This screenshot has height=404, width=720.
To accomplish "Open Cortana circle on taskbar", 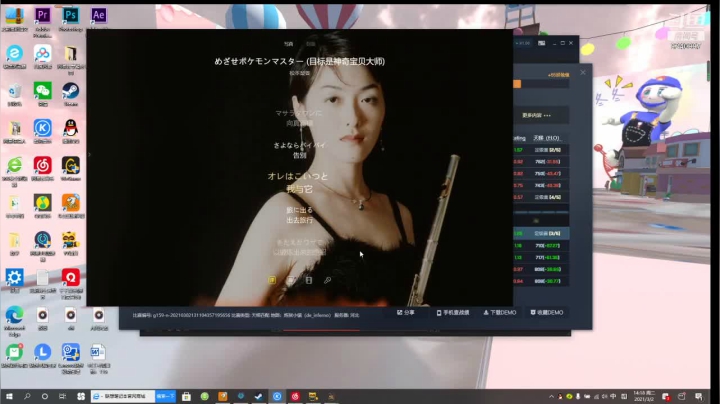I will pyautogui.click(x=45, y=396).
